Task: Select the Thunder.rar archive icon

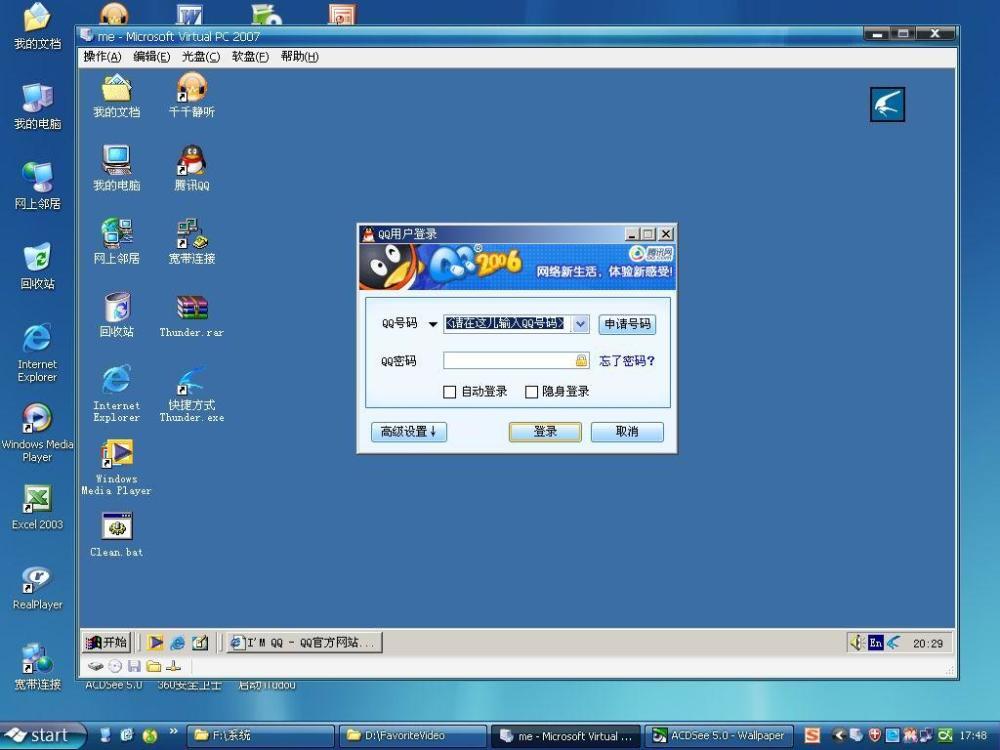Action: pyautogui.click(x=191, y=309)
